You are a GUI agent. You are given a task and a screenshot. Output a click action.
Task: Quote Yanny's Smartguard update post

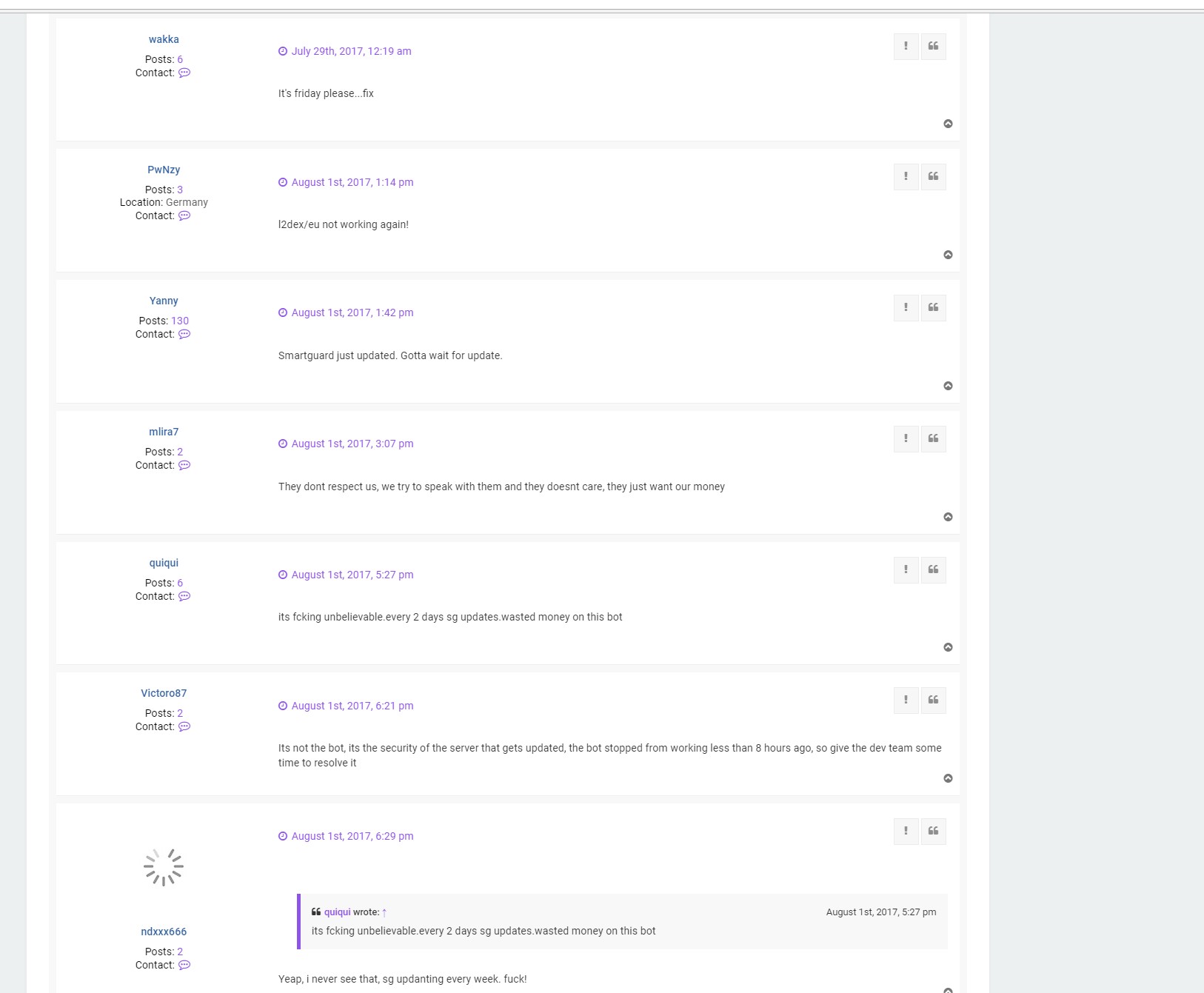(x=933, y=308)
